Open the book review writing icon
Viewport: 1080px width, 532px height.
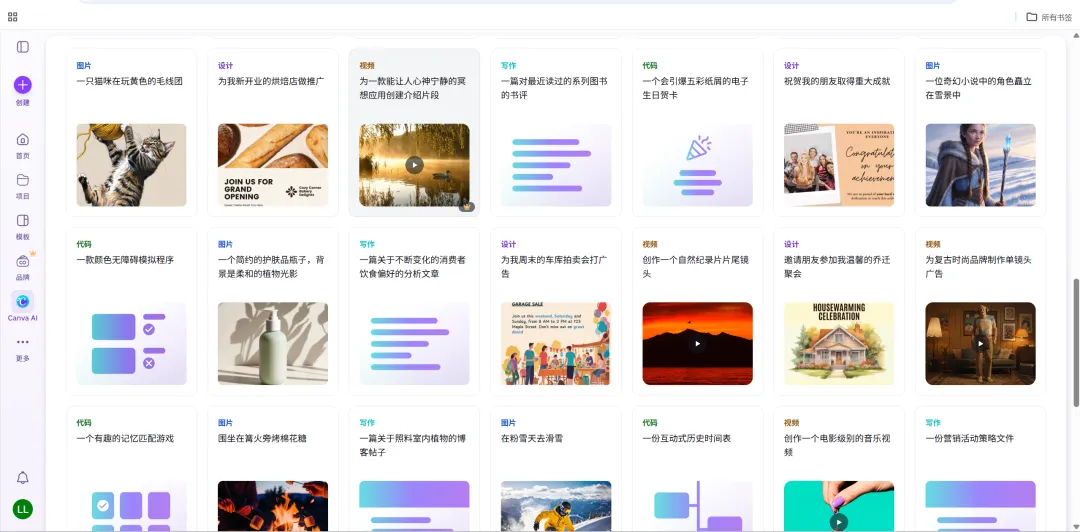(556, 165)
